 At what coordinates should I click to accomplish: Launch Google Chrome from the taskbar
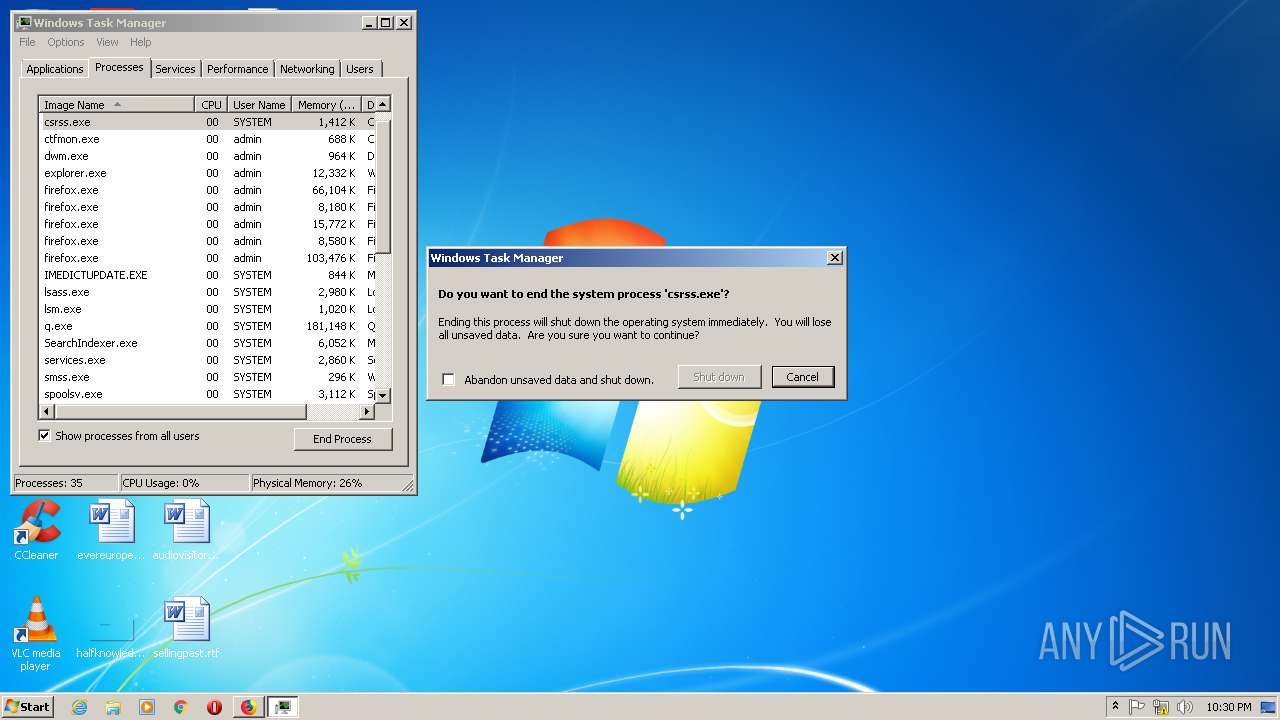coord(180,707)
